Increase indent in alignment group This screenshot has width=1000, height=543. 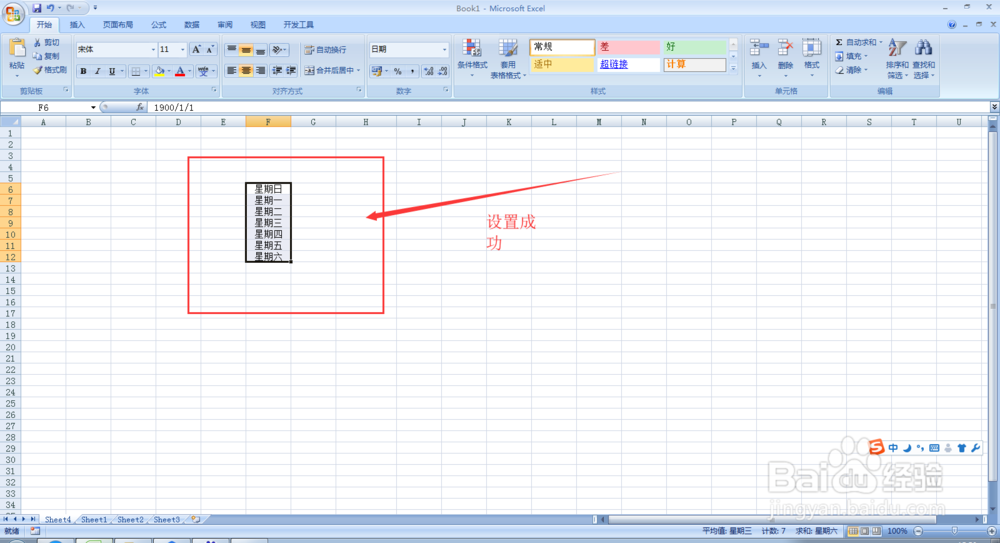(x=291, y=70)
